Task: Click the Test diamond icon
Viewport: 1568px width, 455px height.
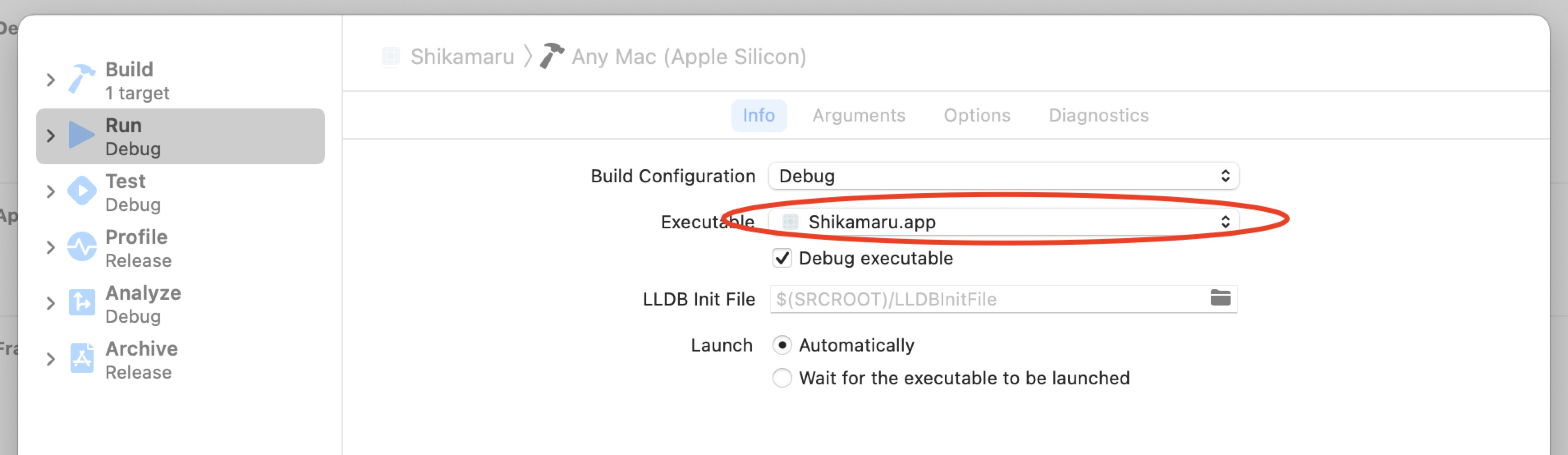Action: tap(82, 191)
